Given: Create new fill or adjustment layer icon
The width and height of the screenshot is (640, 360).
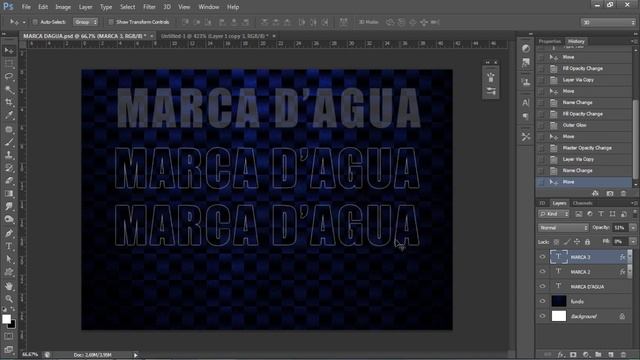Looking at the screenshot, I should [x=586, y=355].
